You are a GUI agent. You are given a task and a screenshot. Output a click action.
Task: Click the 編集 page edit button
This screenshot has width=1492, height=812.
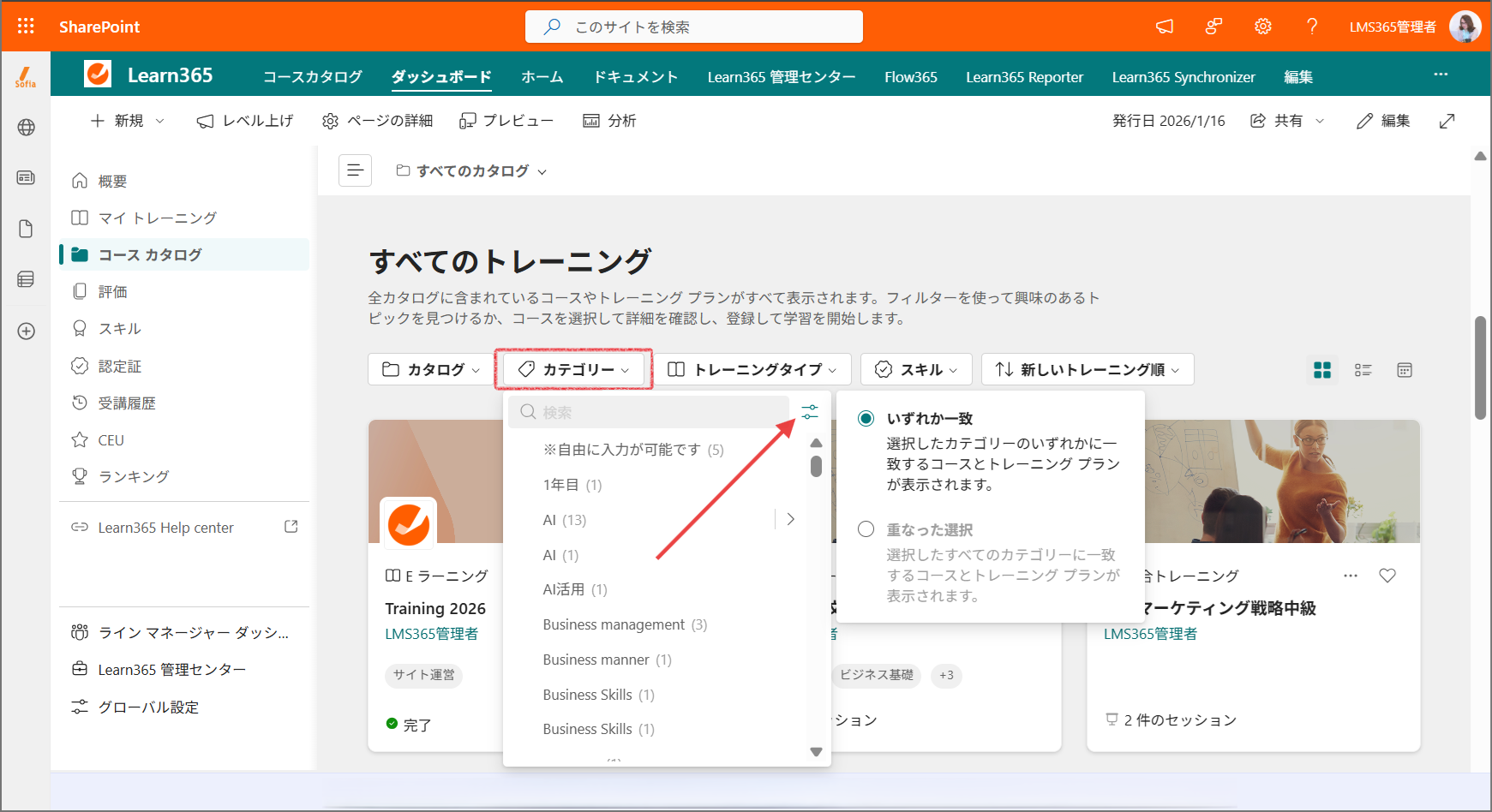[x=1384, y=121]
